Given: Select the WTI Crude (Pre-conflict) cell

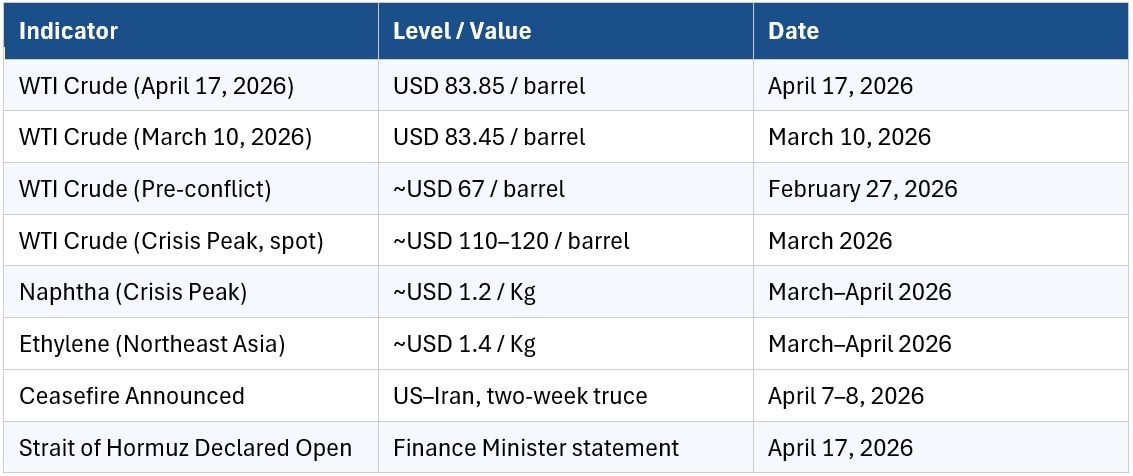Looking at the screenshot, I should tap(145, 189).
